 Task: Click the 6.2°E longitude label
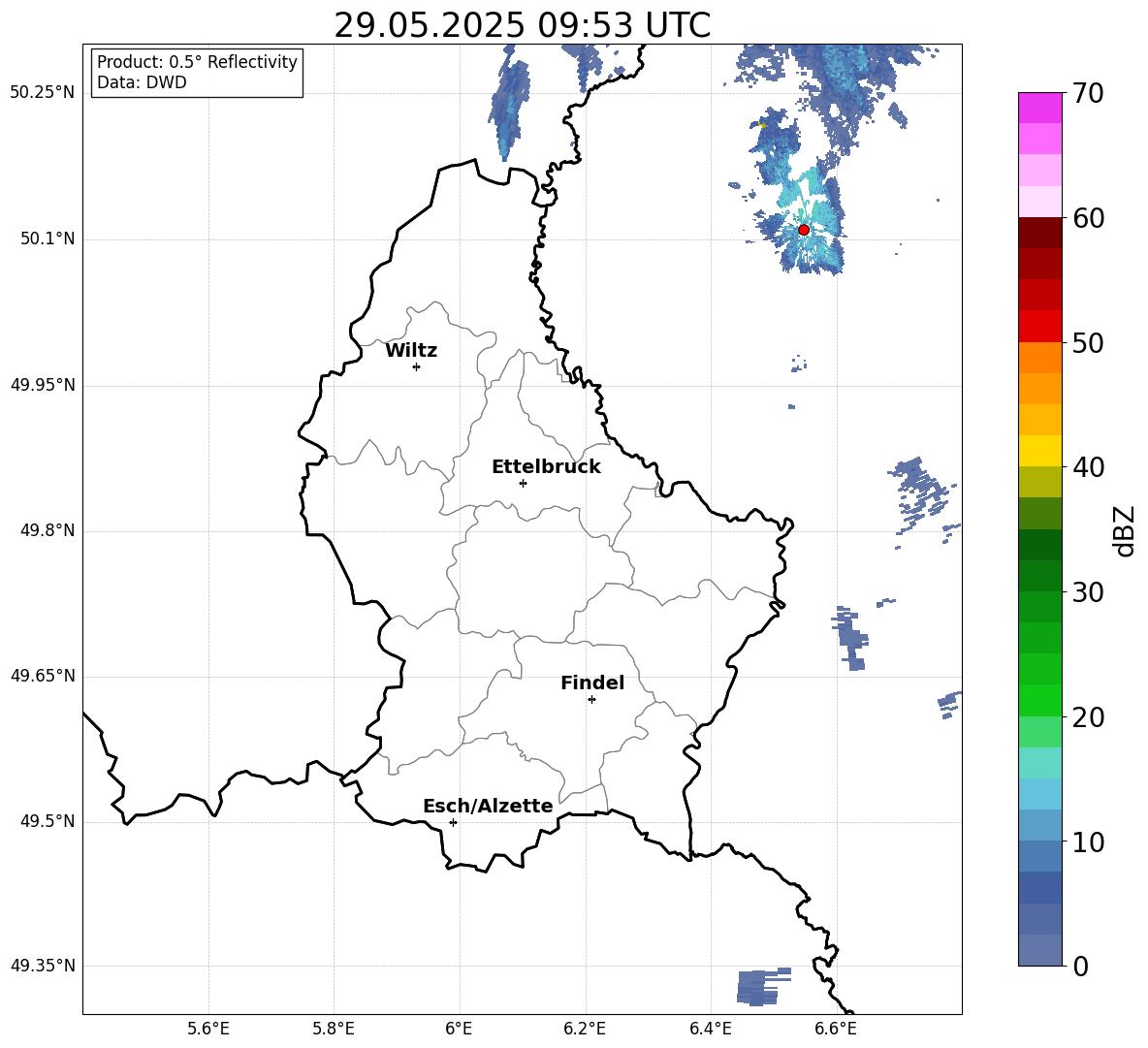click(x=585, y=1029)
